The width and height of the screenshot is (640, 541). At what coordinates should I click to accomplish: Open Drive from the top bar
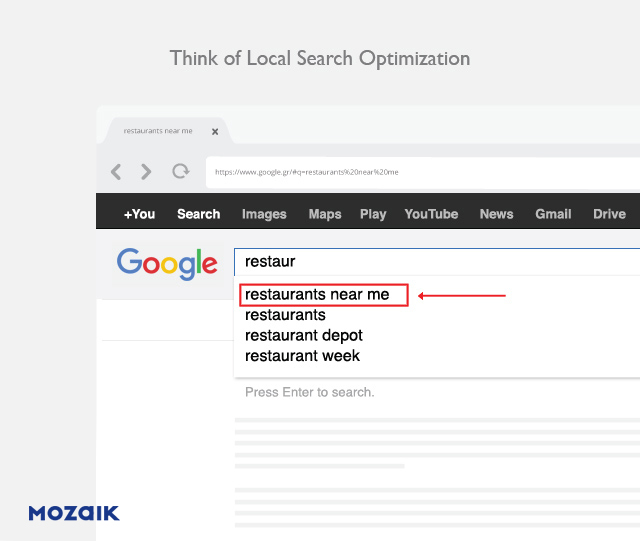pyautogui.click(x=609, y=214)
